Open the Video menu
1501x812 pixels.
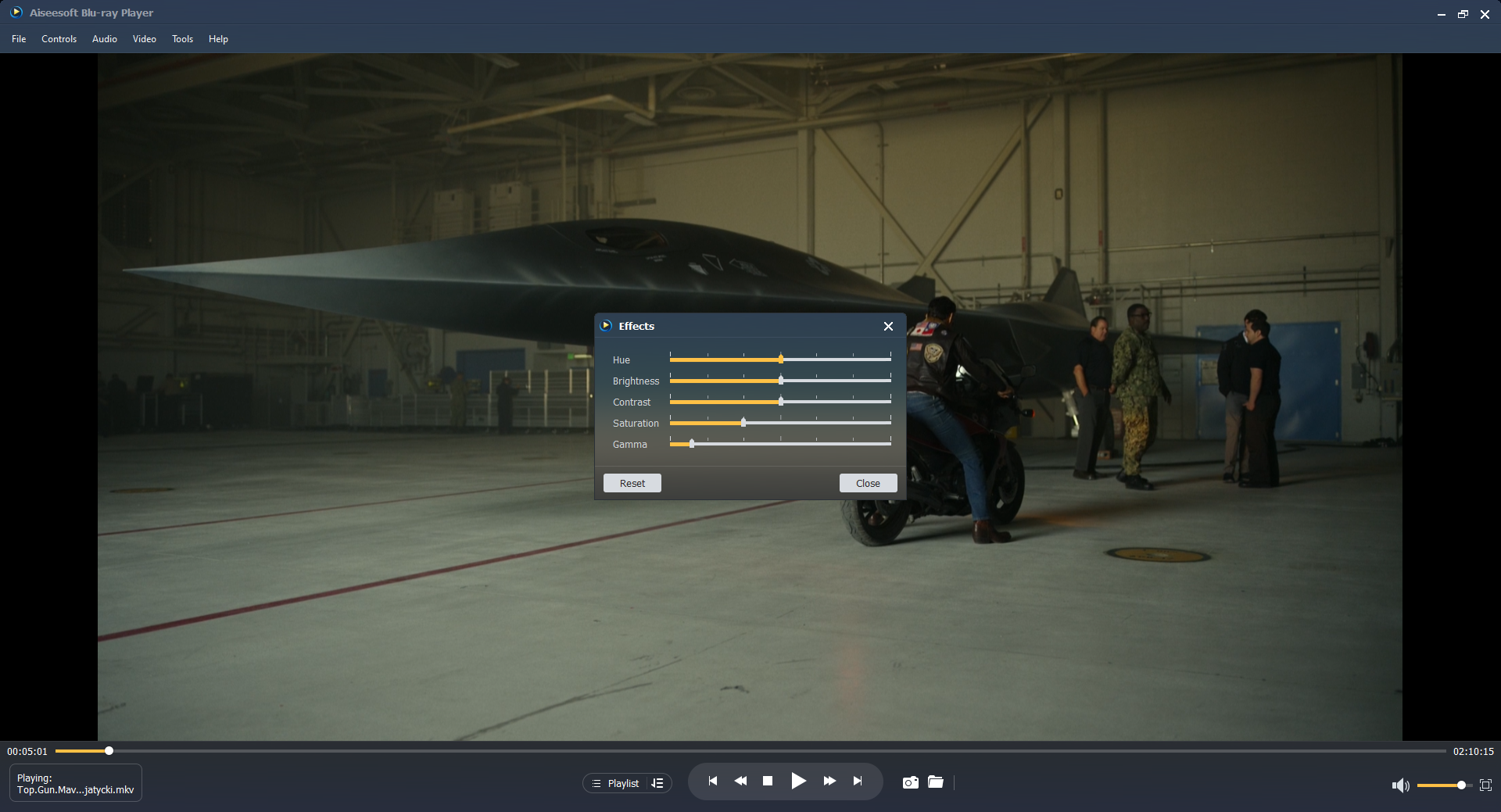[x=145, y=39]
